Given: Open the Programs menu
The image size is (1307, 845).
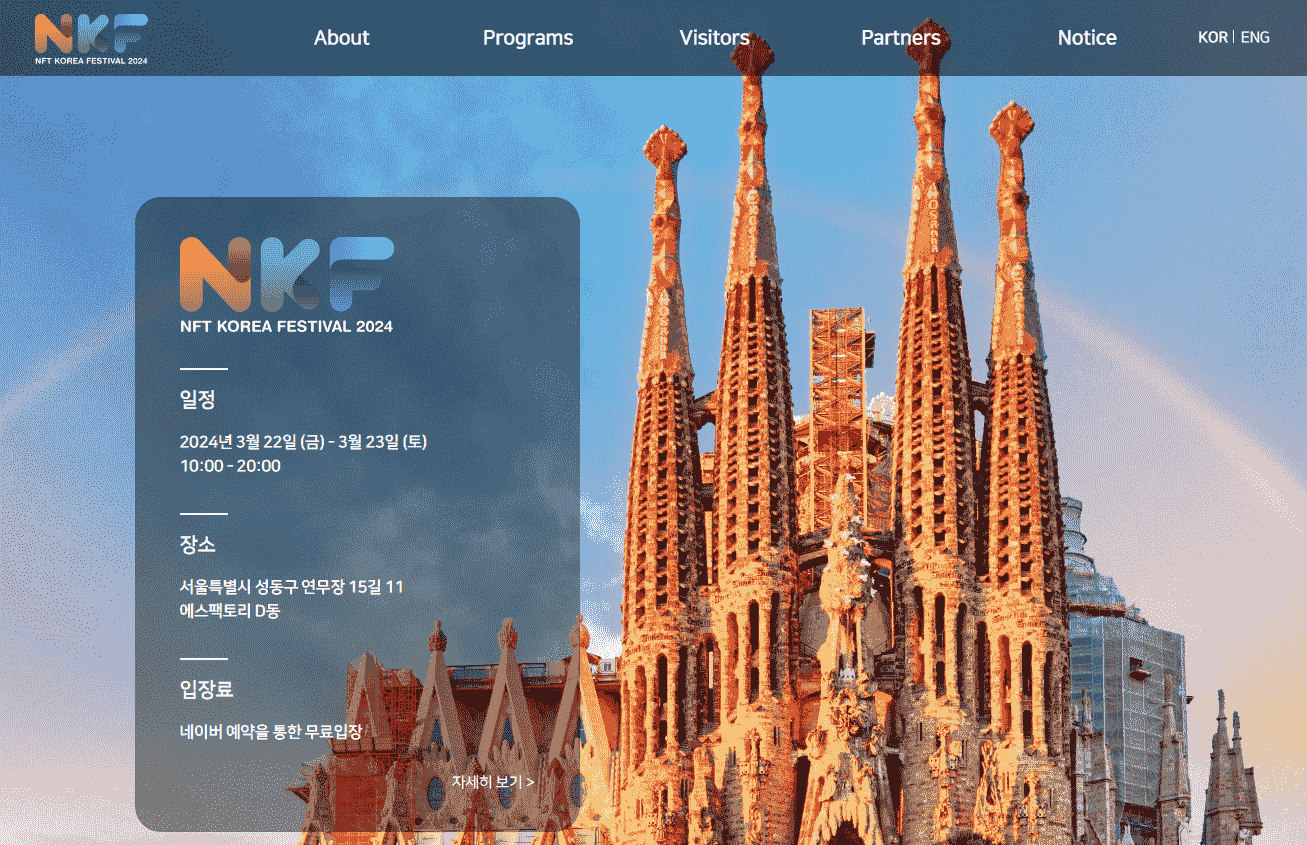Looking at the screenshot, I should [x=528, y=38].
